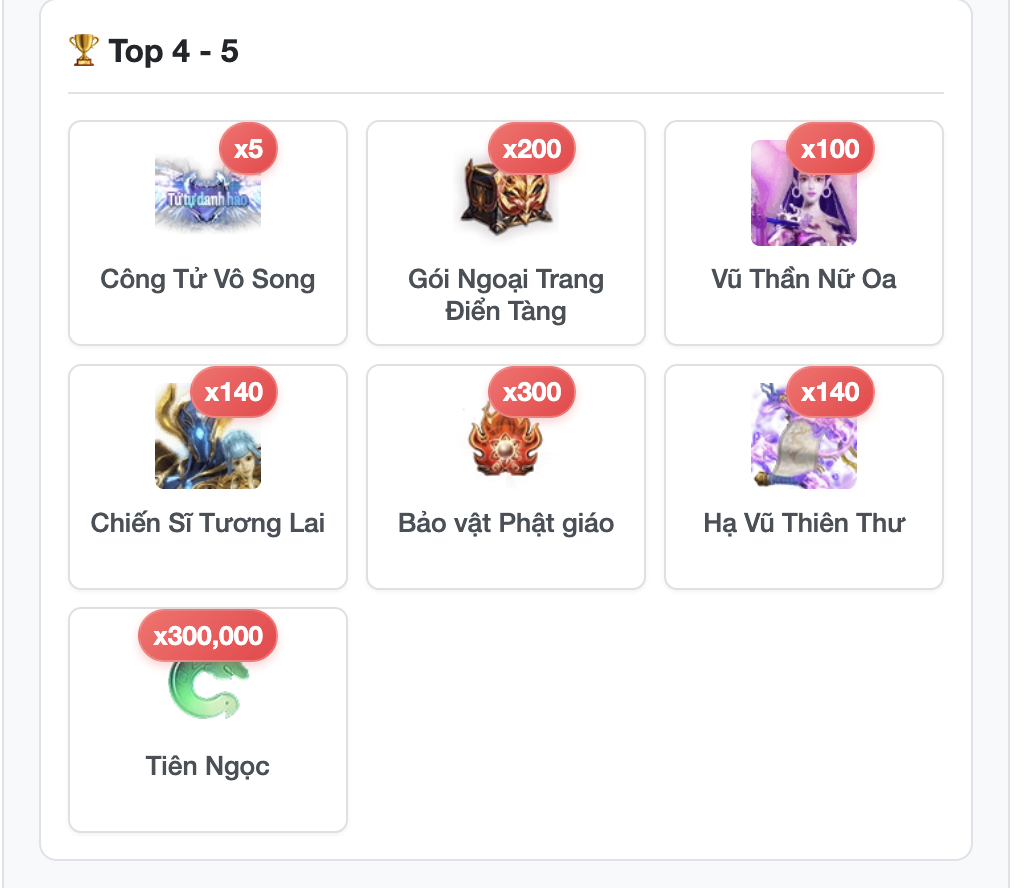Click the Hạ Vũ Thiên Thư scroll icon
The height and width of the screenshot is (888, 1028).
804,436
